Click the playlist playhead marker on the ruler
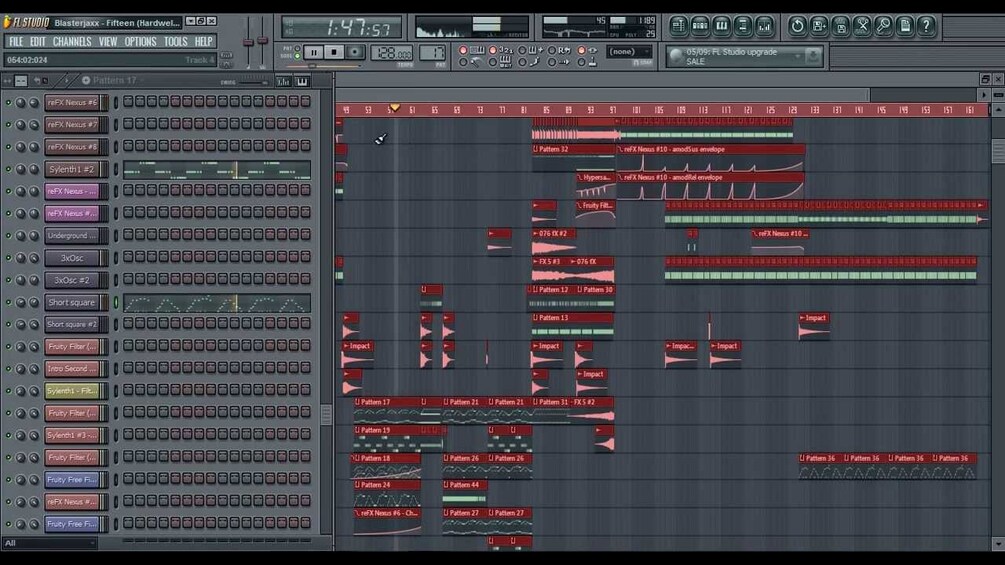This screenshot has width=1005, height=565. 395,108
